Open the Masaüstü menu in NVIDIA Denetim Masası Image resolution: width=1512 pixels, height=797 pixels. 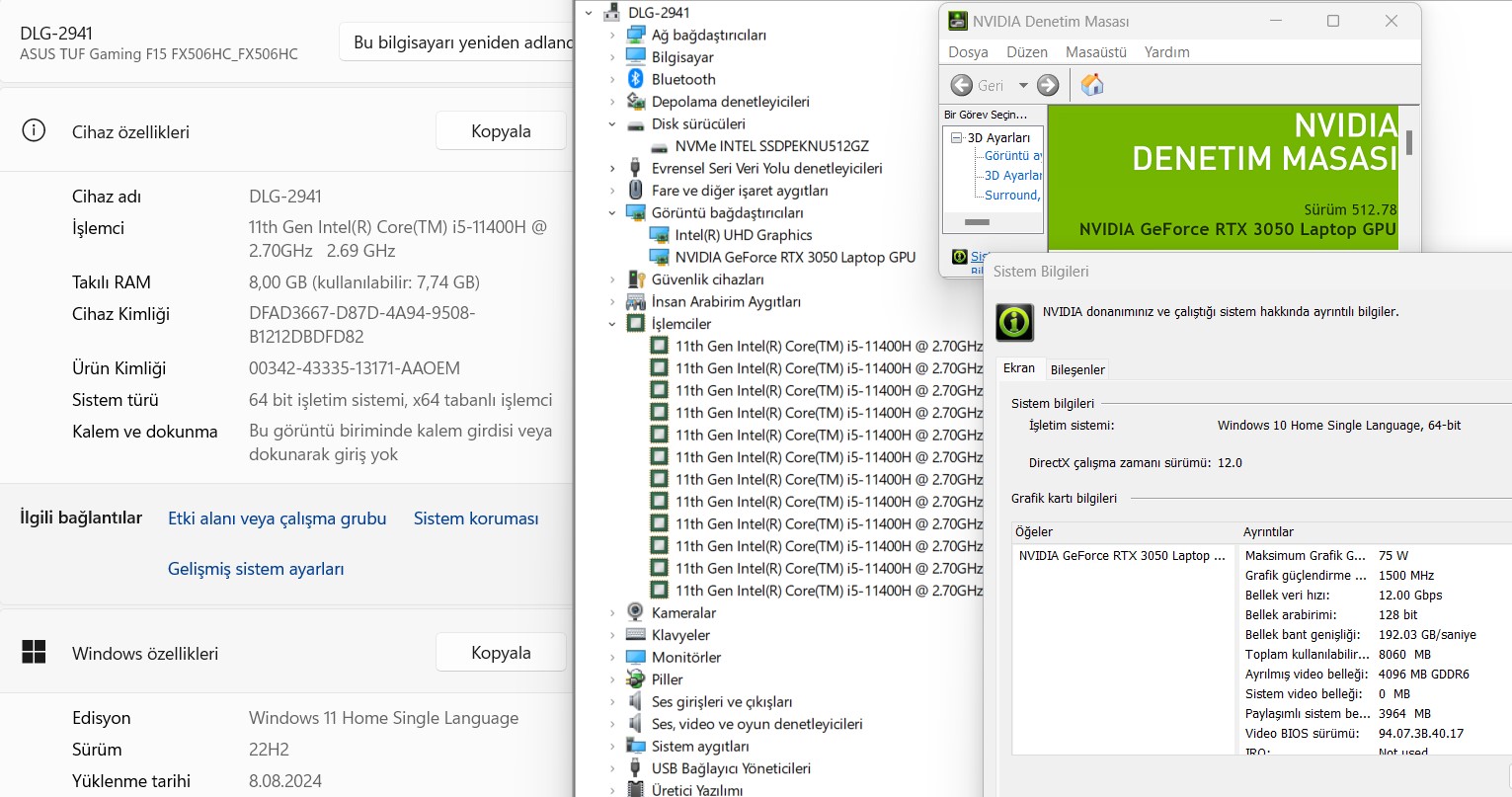(x=1096, y=52)
